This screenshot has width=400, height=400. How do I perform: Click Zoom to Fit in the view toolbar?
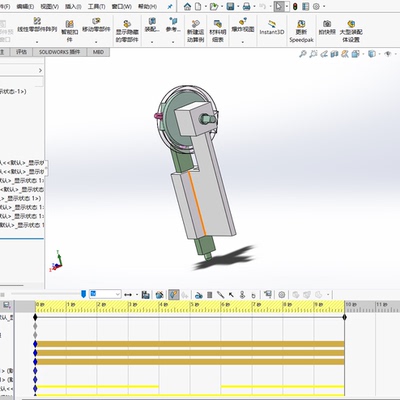pos(302,54)
